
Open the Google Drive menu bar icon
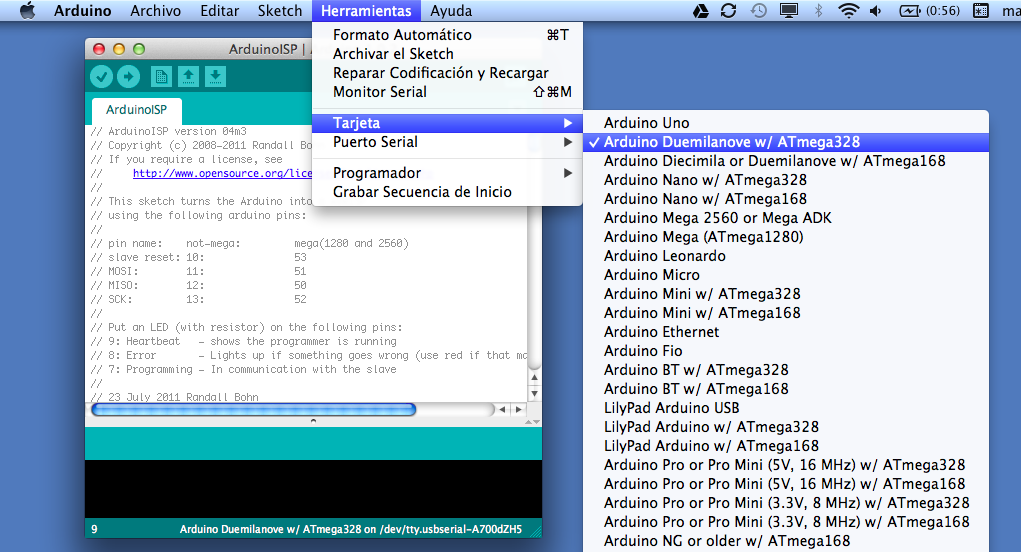(x=701, y=10)
